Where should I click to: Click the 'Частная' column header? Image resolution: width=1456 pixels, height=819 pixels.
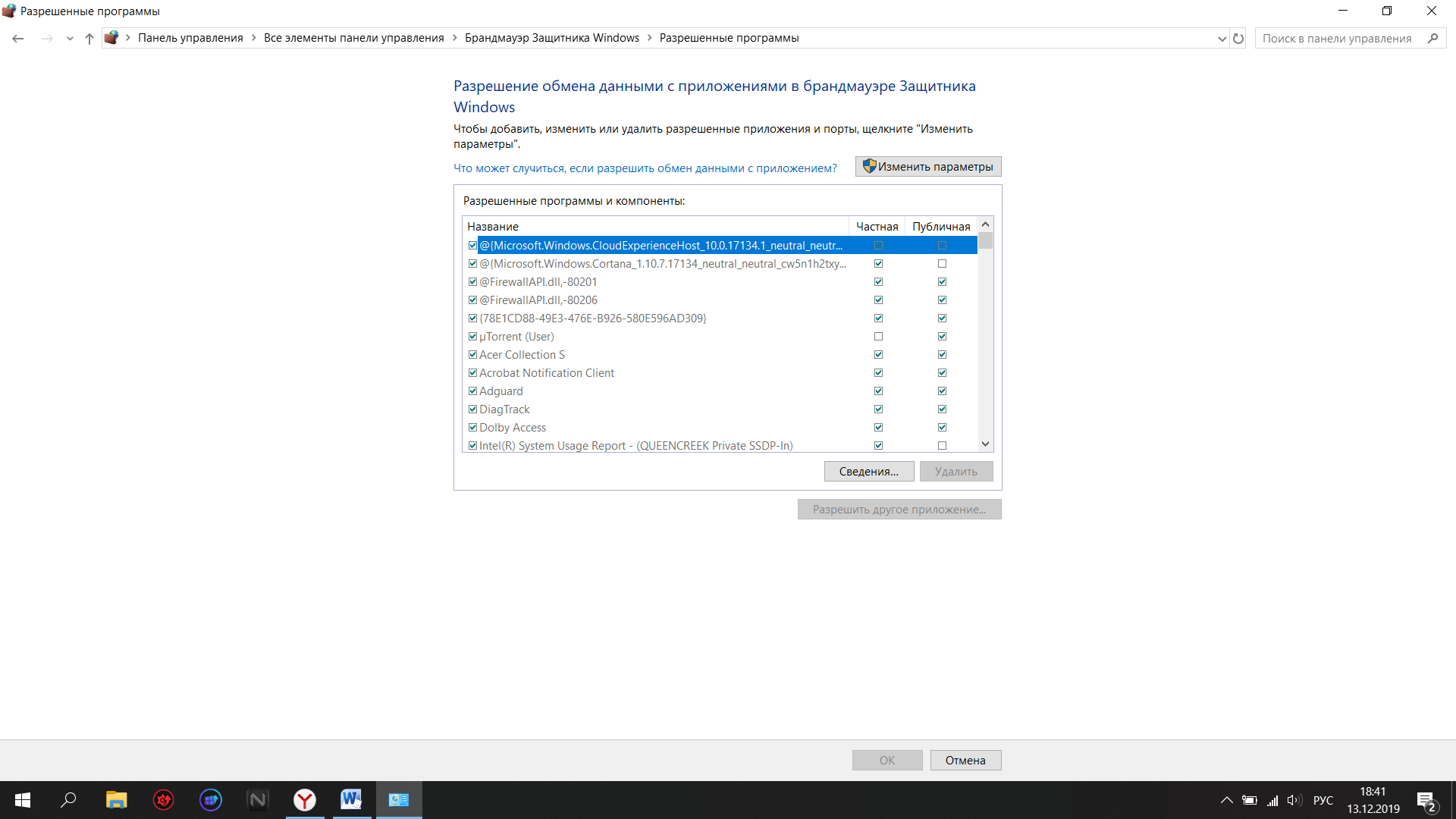coord(877,227)
